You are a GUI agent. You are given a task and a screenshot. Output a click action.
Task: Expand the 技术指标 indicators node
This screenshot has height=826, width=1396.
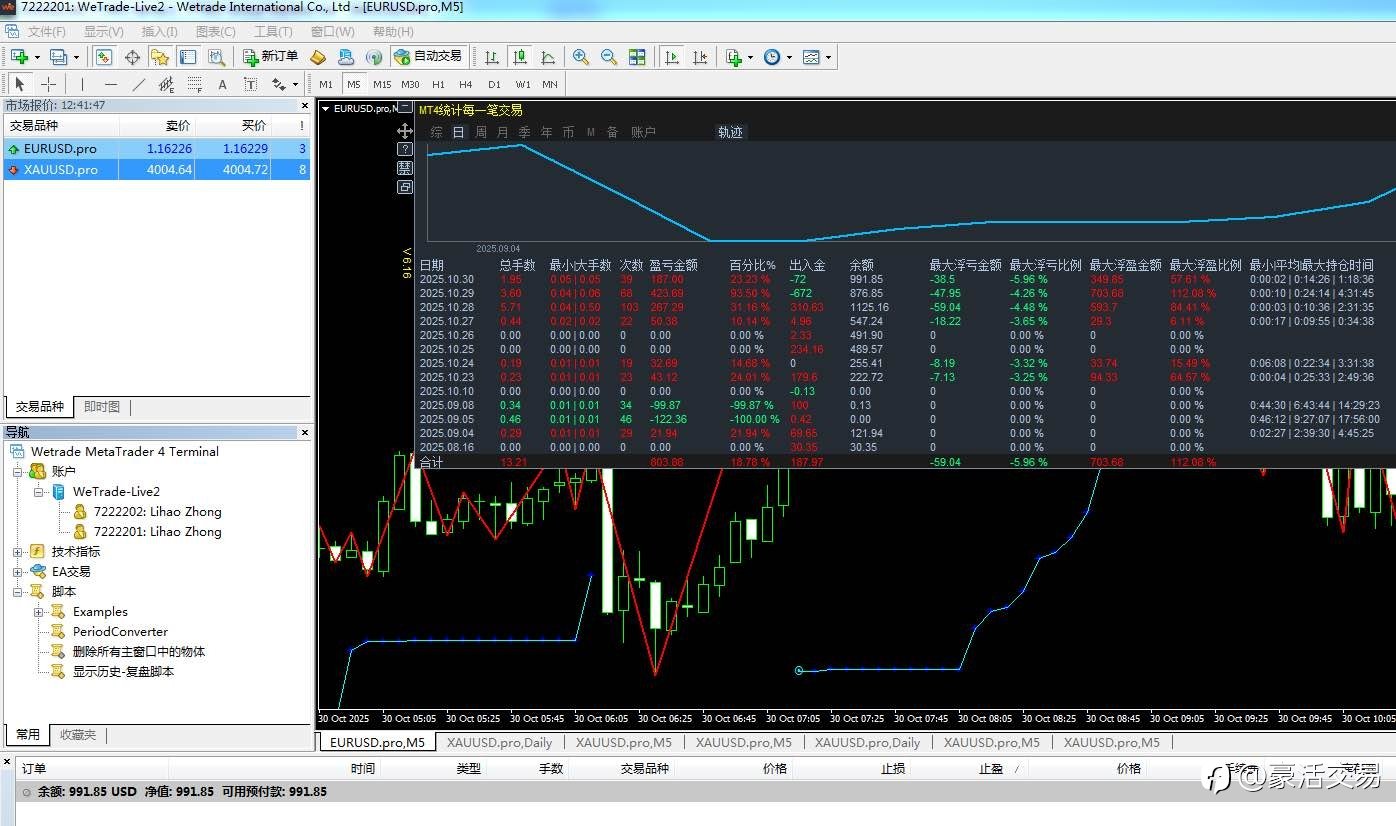17,551
